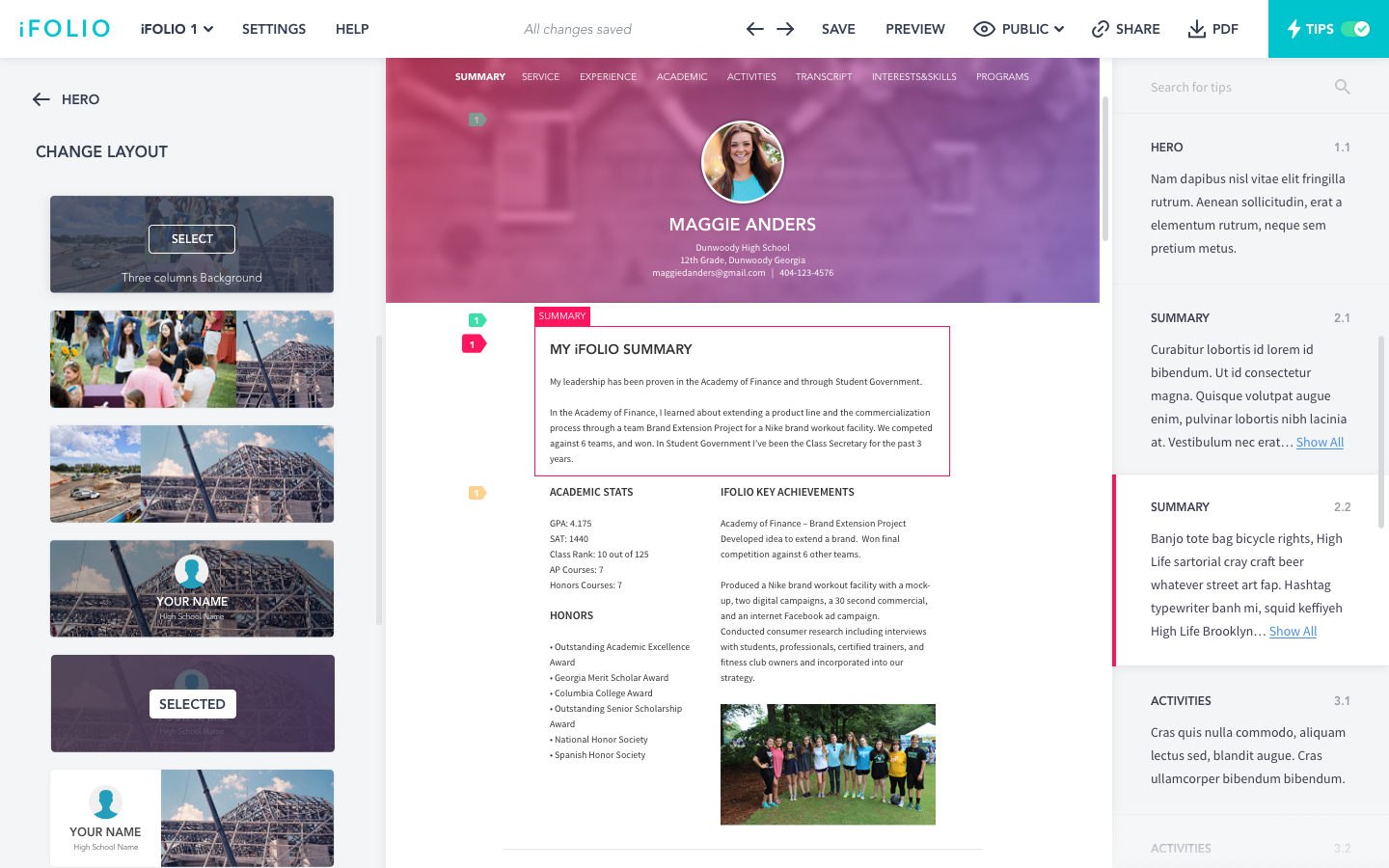The width and height of the screenshot is (1389, 868).
Task: Click the back arrow beside HERO
Action: [41, 99]
